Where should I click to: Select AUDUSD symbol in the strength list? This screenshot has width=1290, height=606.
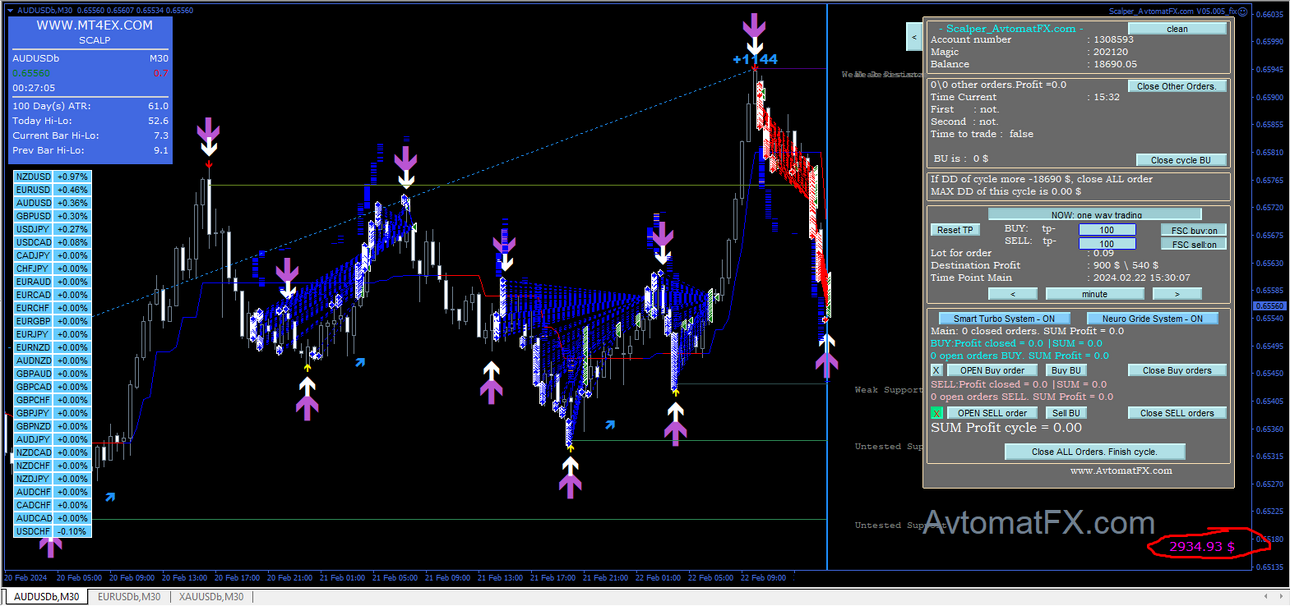33,202
